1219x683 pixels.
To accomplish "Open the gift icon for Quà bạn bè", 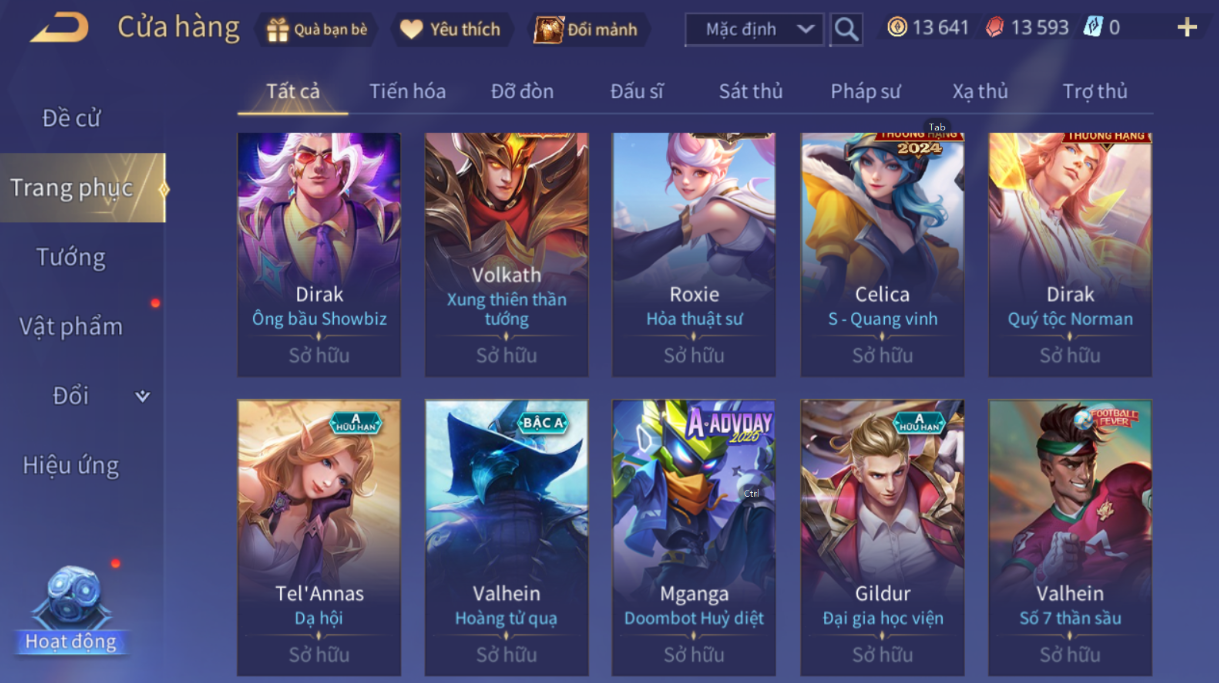I will click(277, 30).
